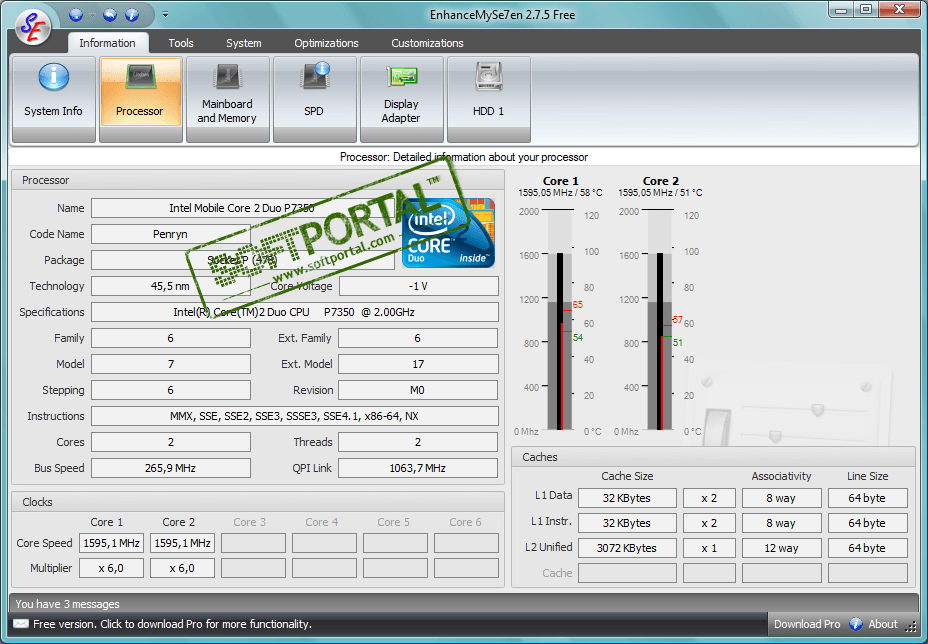This screenshot has width=928, height=644.
Task: Click the Code Name field 'Penryn'
Action: tap(170, 234)
